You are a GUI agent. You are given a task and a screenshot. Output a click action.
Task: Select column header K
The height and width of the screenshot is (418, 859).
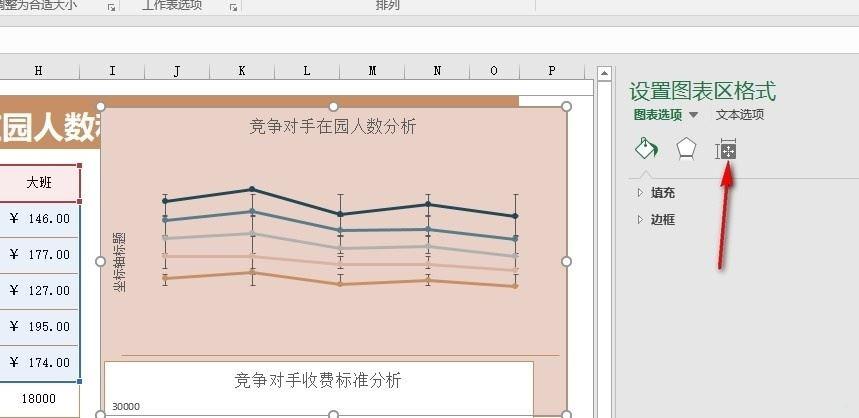(242, 71)
